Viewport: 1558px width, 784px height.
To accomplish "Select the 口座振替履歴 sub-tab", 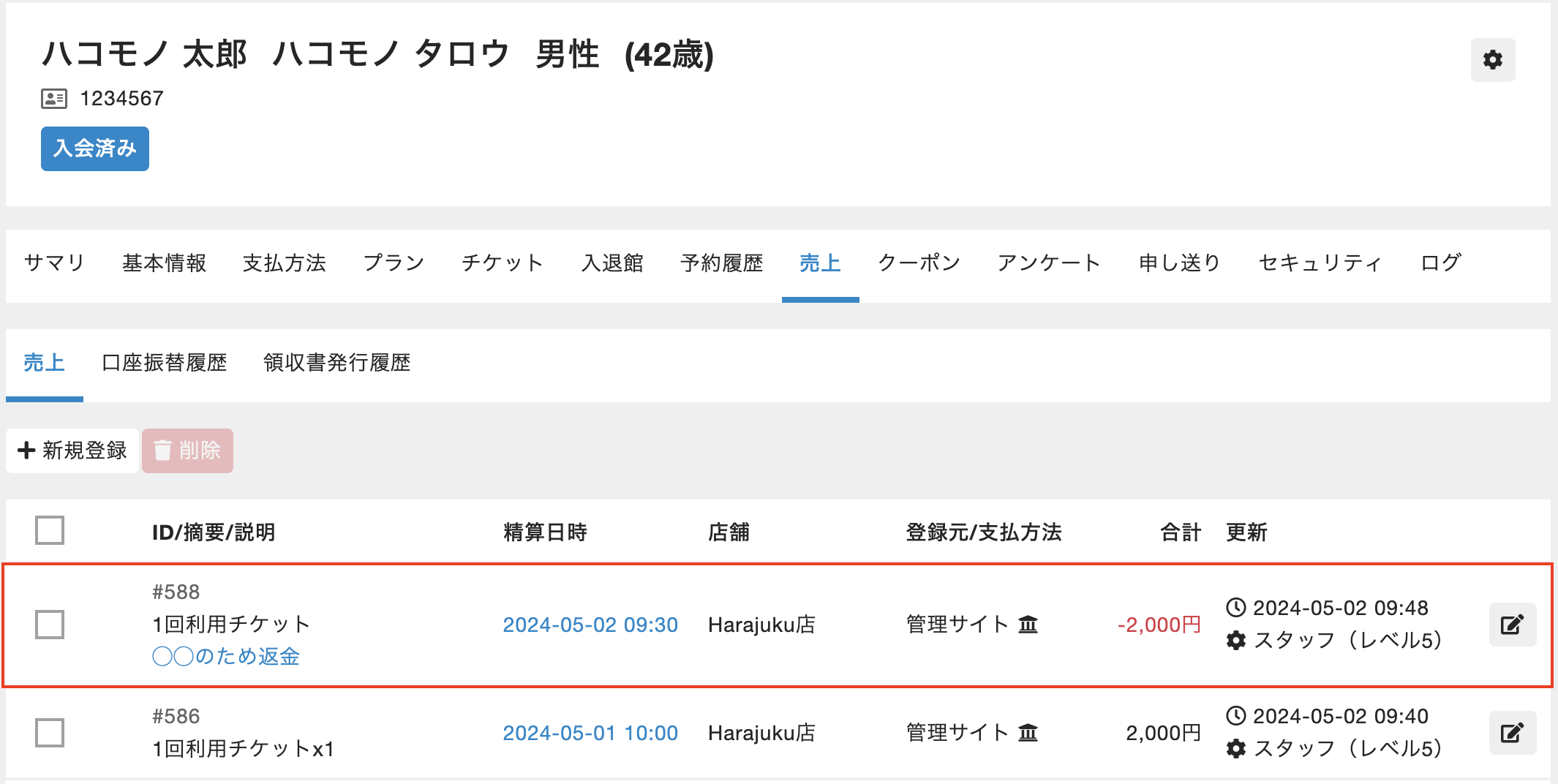I will coord(165,363).
